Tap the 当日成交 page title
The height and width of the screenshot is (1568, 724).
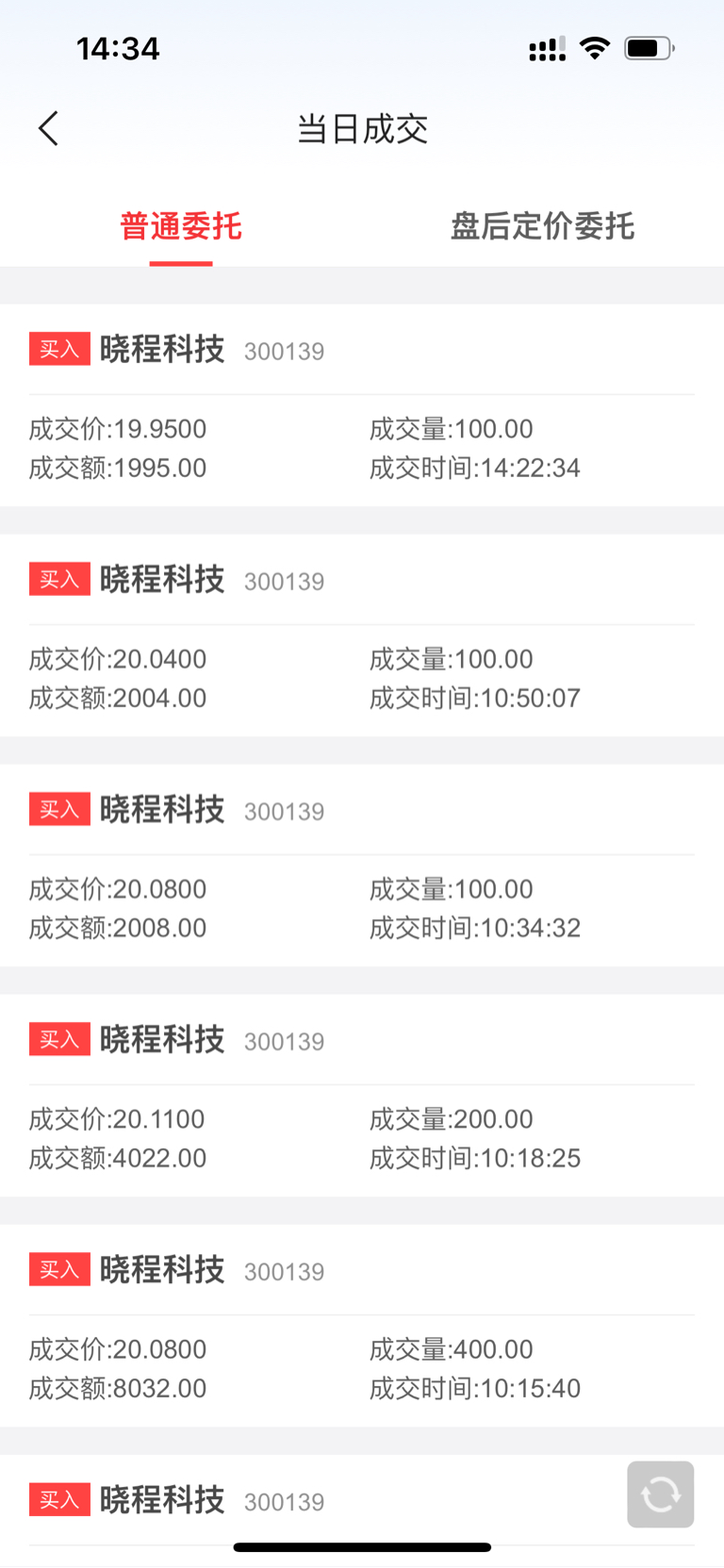(362, 129)
